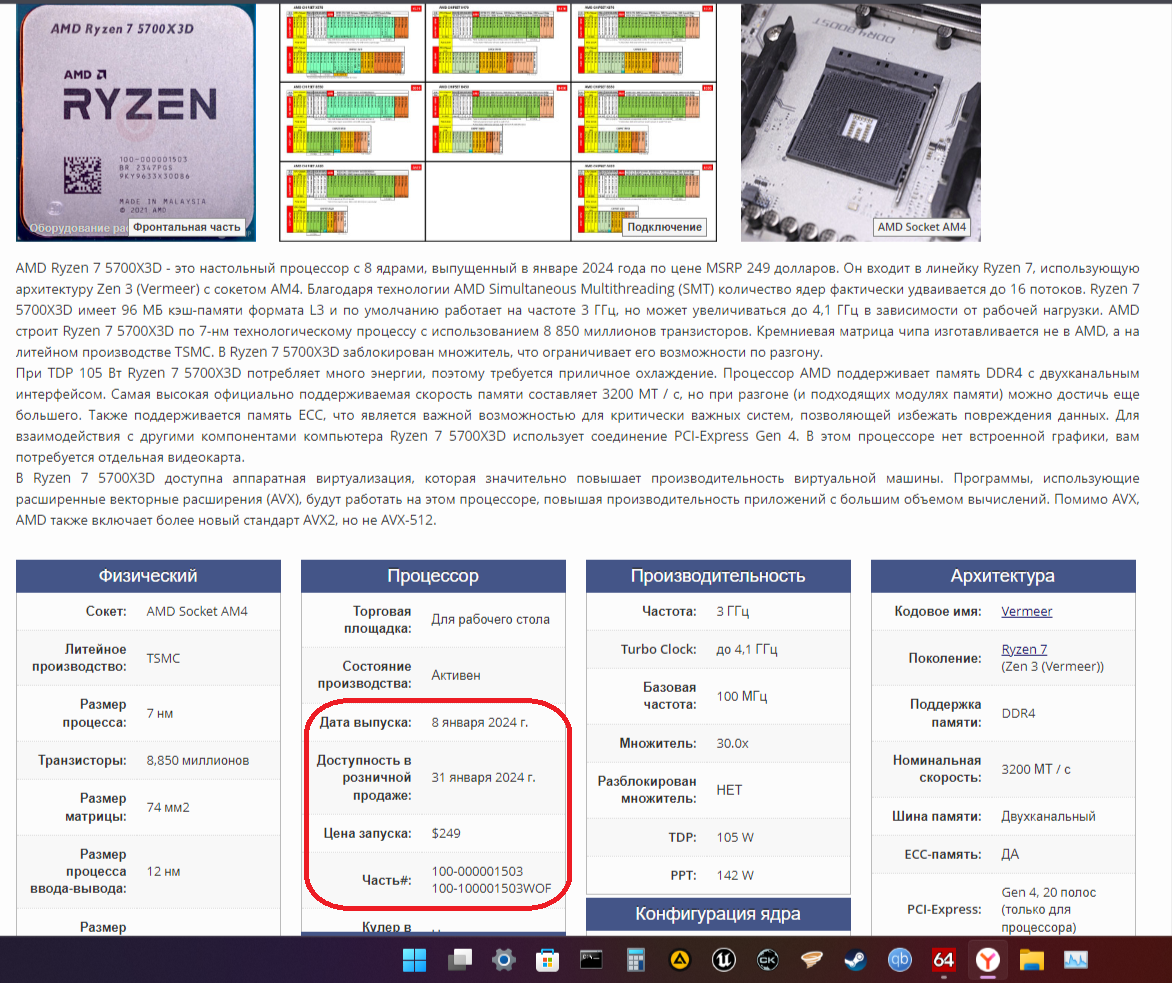Follow the Vermeer codename link

(x=1026, y=611)
